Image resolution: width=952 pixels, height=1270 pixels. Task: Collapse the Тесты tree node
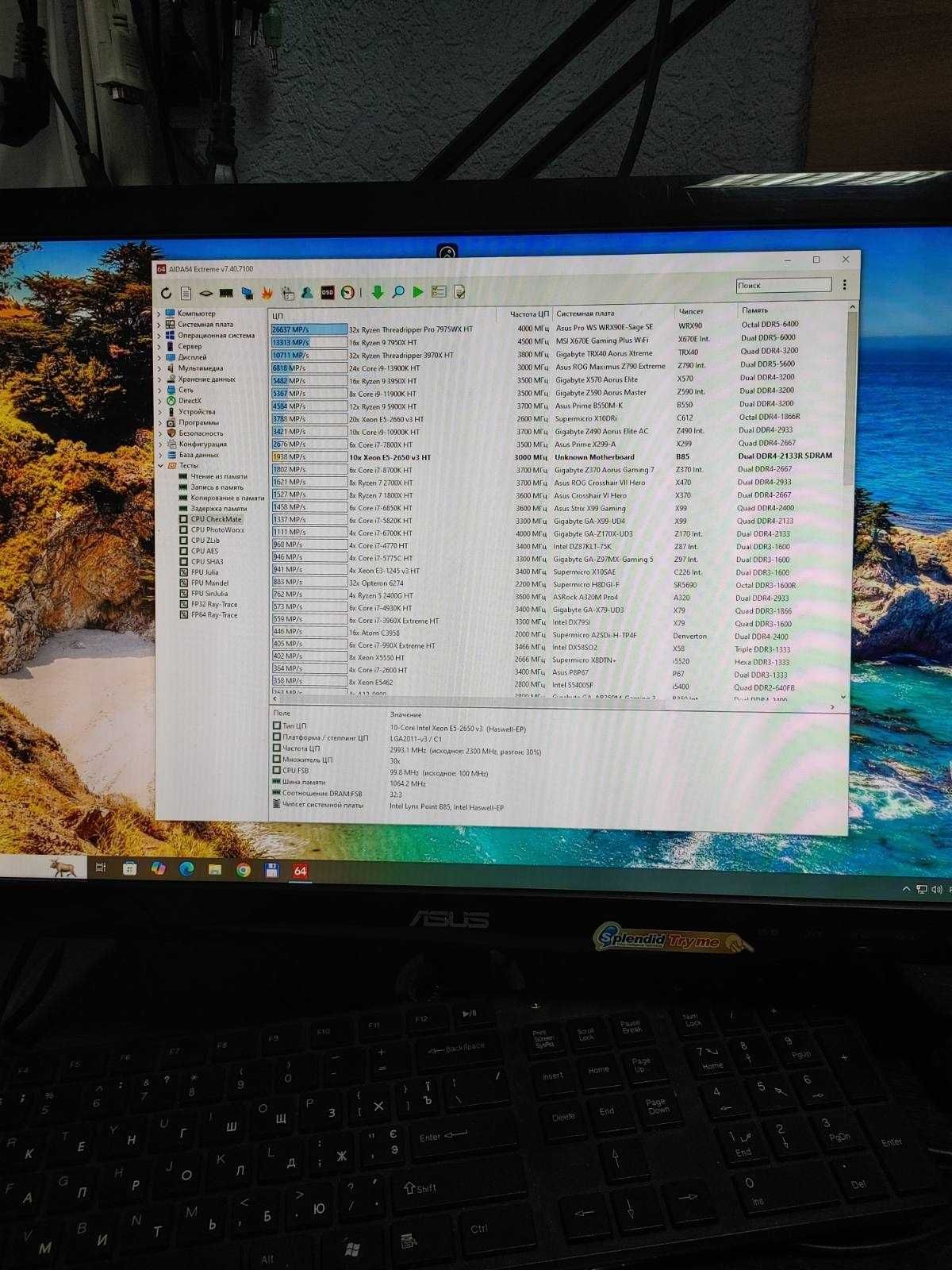(x=159, y=466)
